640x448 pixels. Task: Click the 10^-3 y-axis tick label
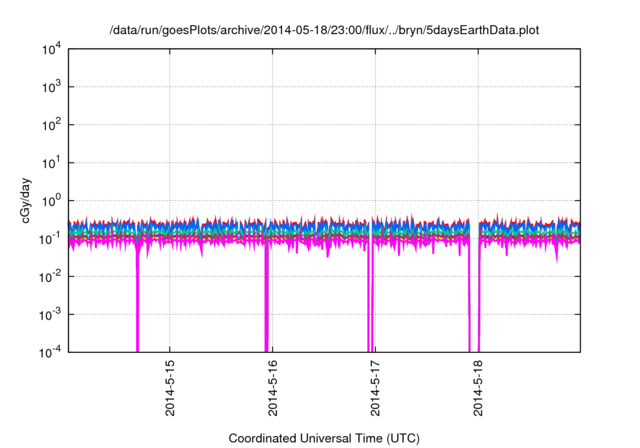(50, 315)
